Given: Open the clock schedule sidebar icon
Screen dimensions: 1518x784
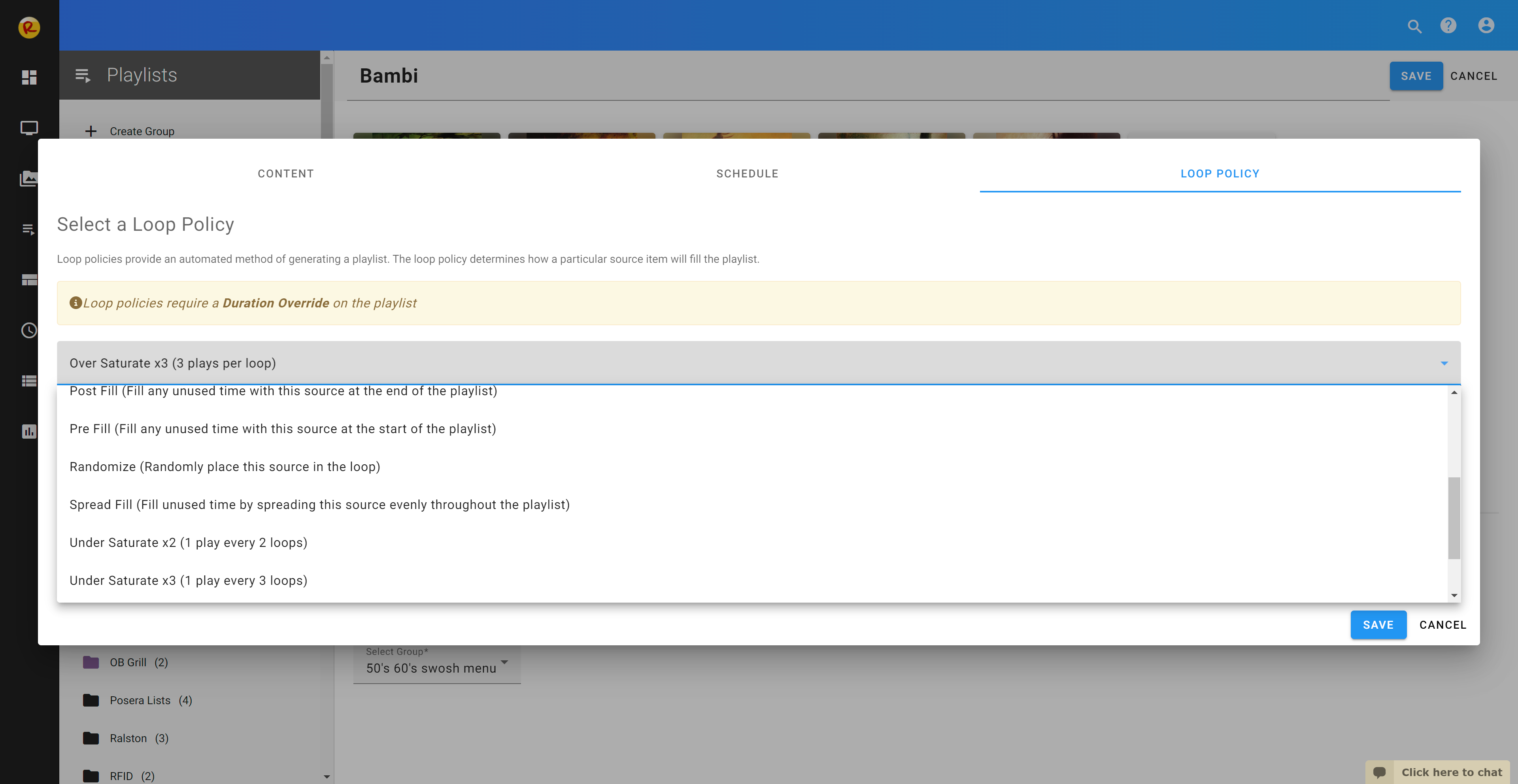Looking at the screenshot, I should (29, 330).
